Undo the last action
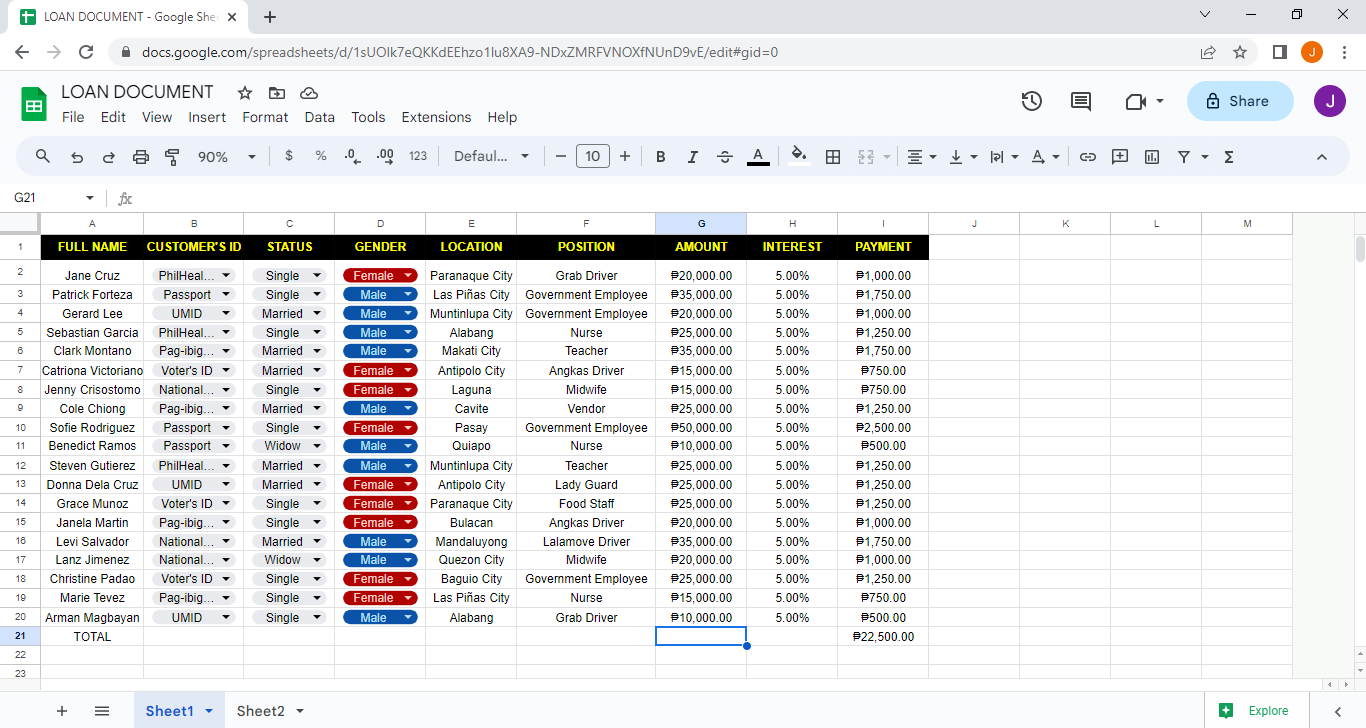Image resolution: width=1366 pixels, height=728 pixels. click(x=77, y=157)
